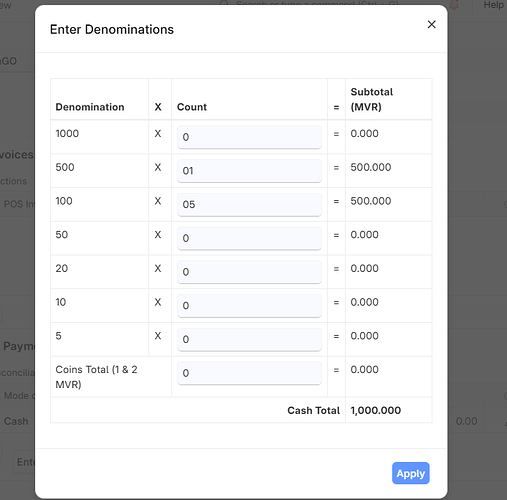Click the Cash Total value 1,000.000

pyautogui.click(x=376, y=410)
